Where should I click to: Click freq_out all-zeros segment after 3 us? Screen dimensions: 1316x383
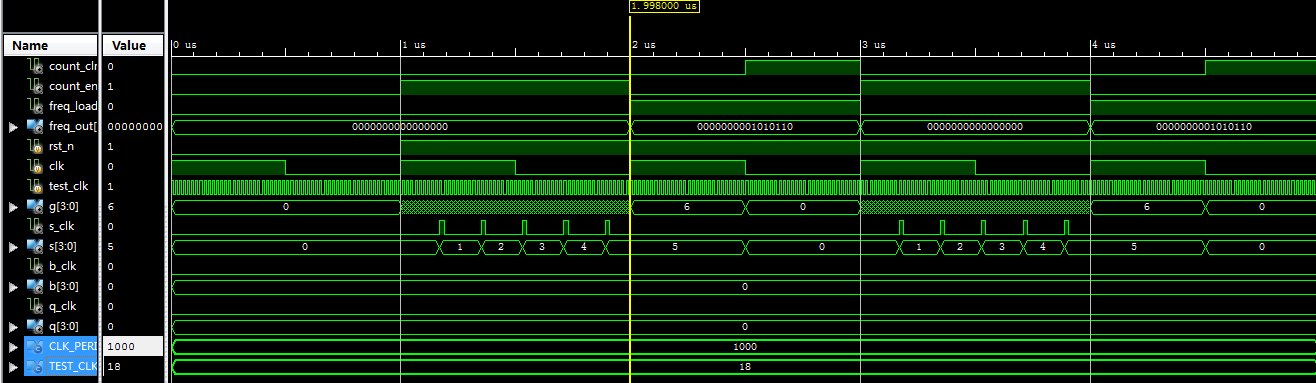click(x=975, y=127)
